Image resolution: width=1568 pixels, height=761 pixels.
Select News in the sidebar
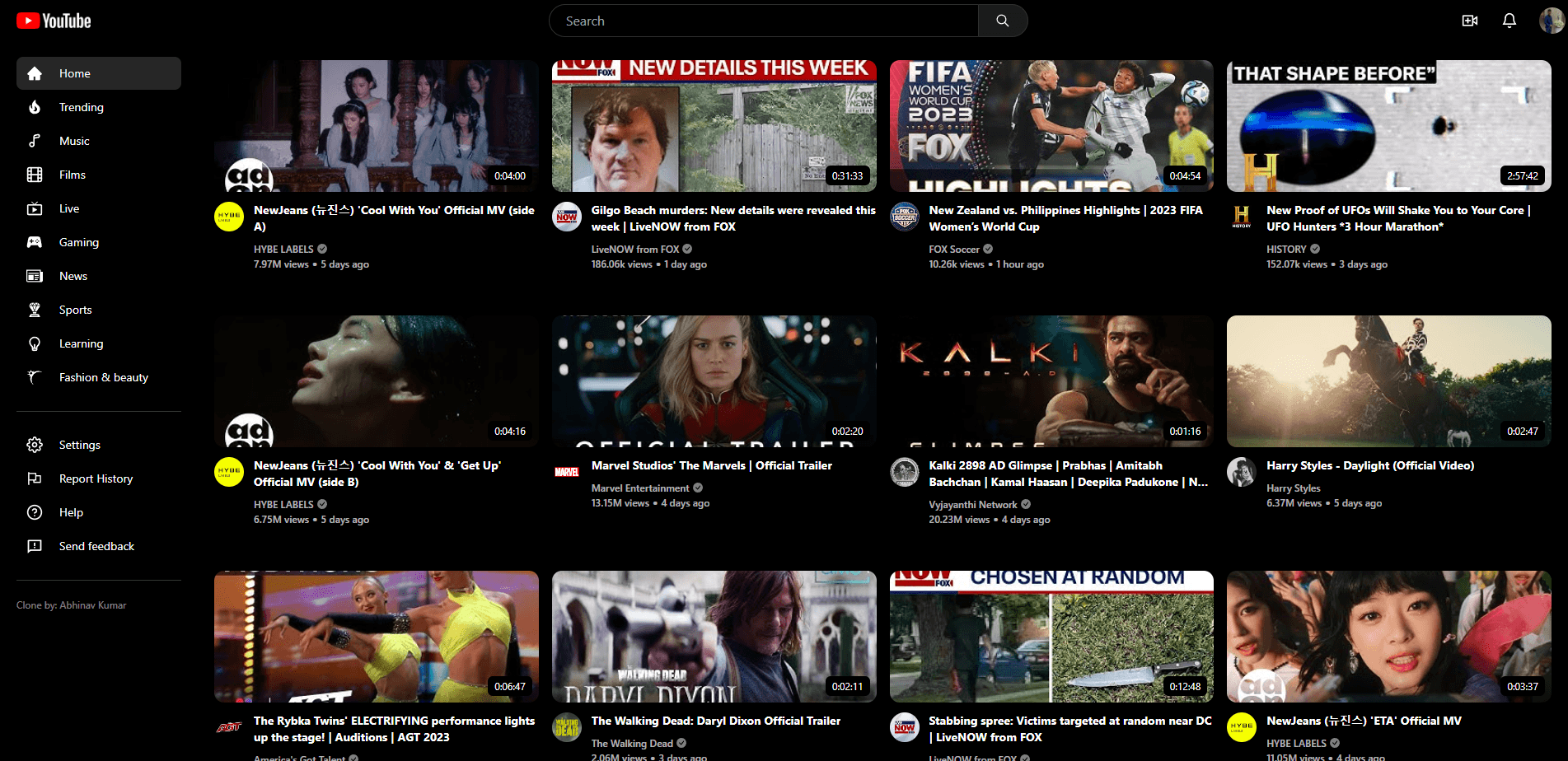[x=99, y=276]
